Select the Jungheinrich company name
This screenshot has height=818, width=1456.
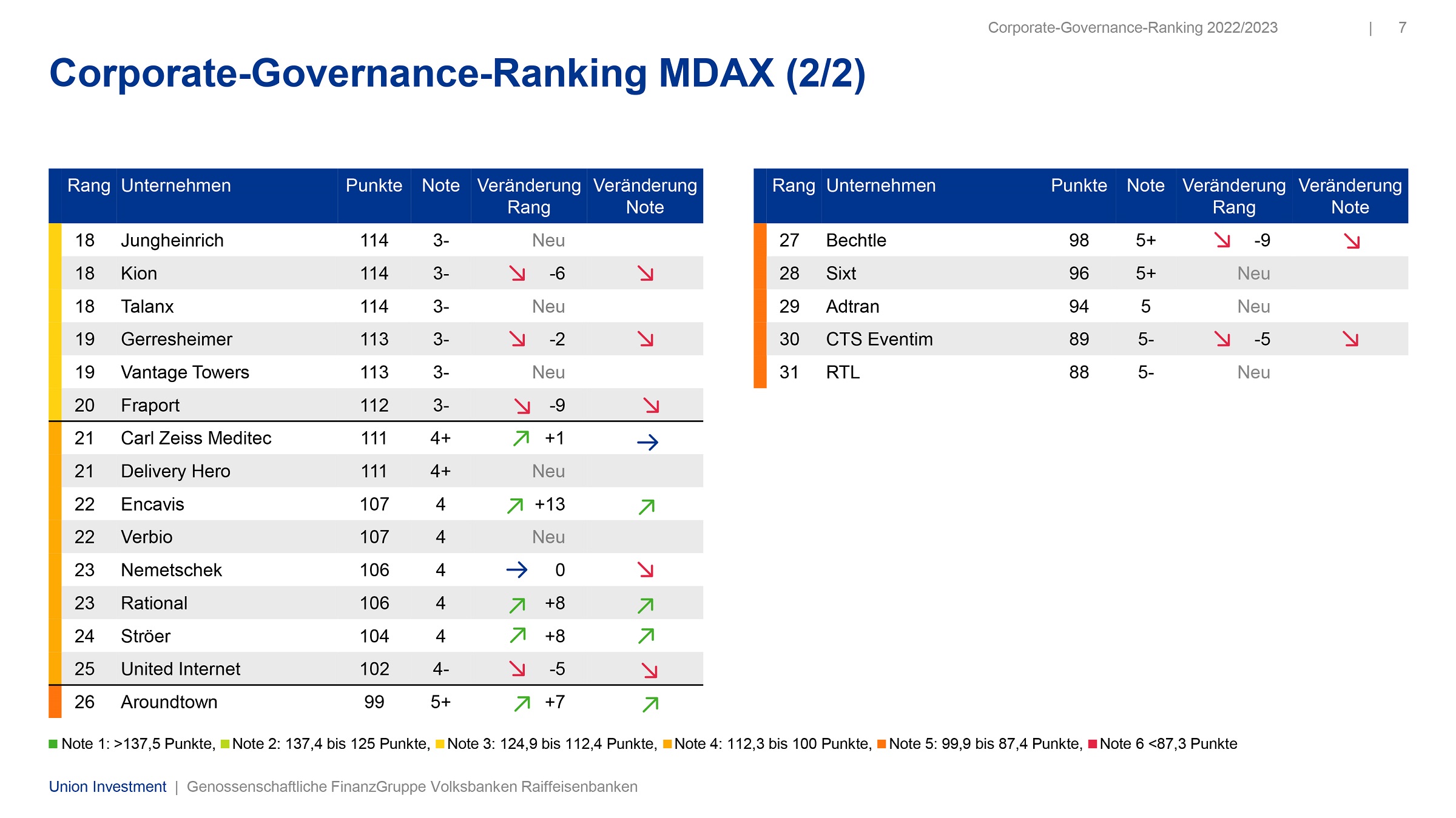click(x=172, y=241)
